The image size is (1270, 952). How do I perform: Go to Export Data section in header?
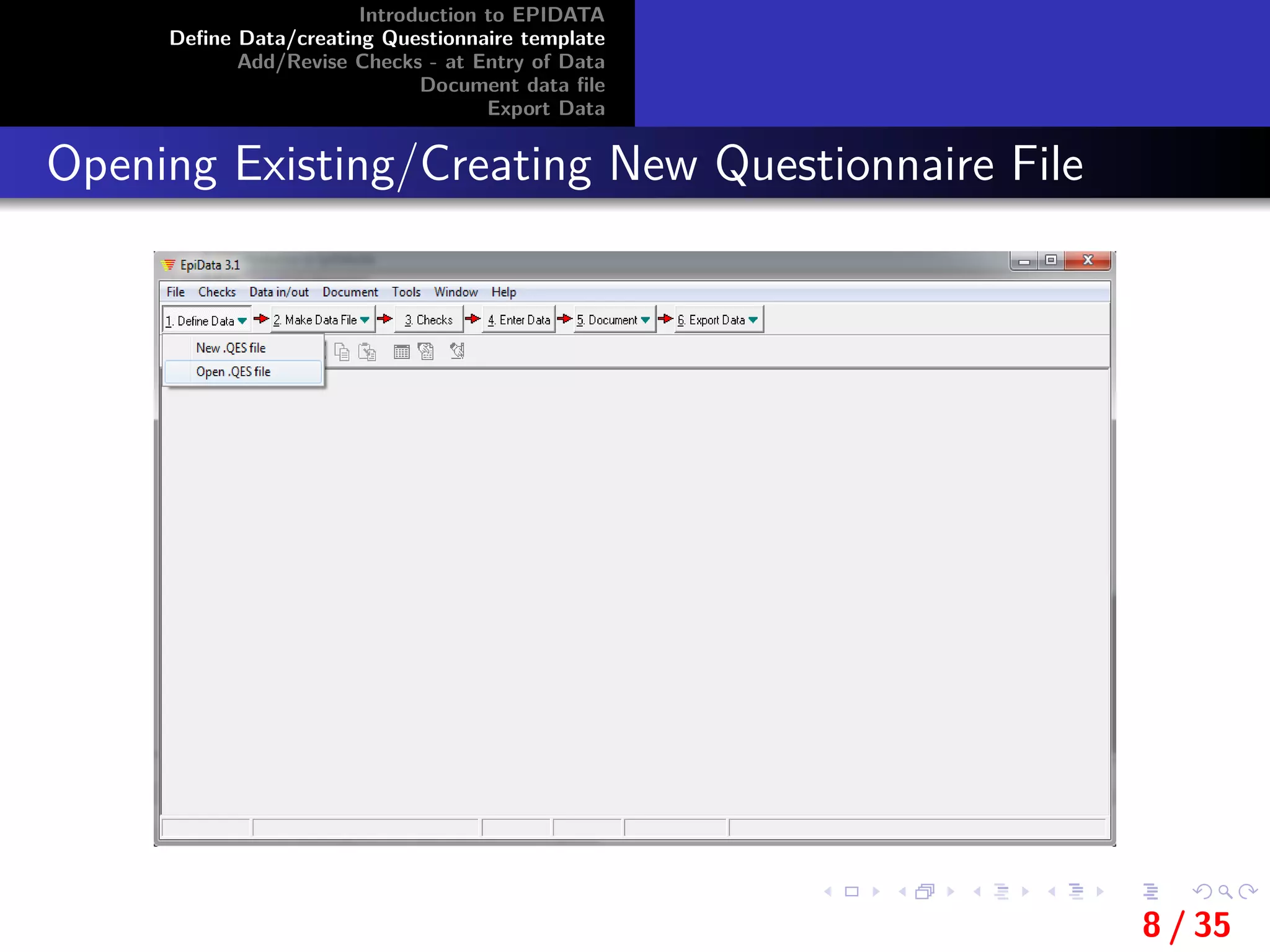(x=546, y=108)
